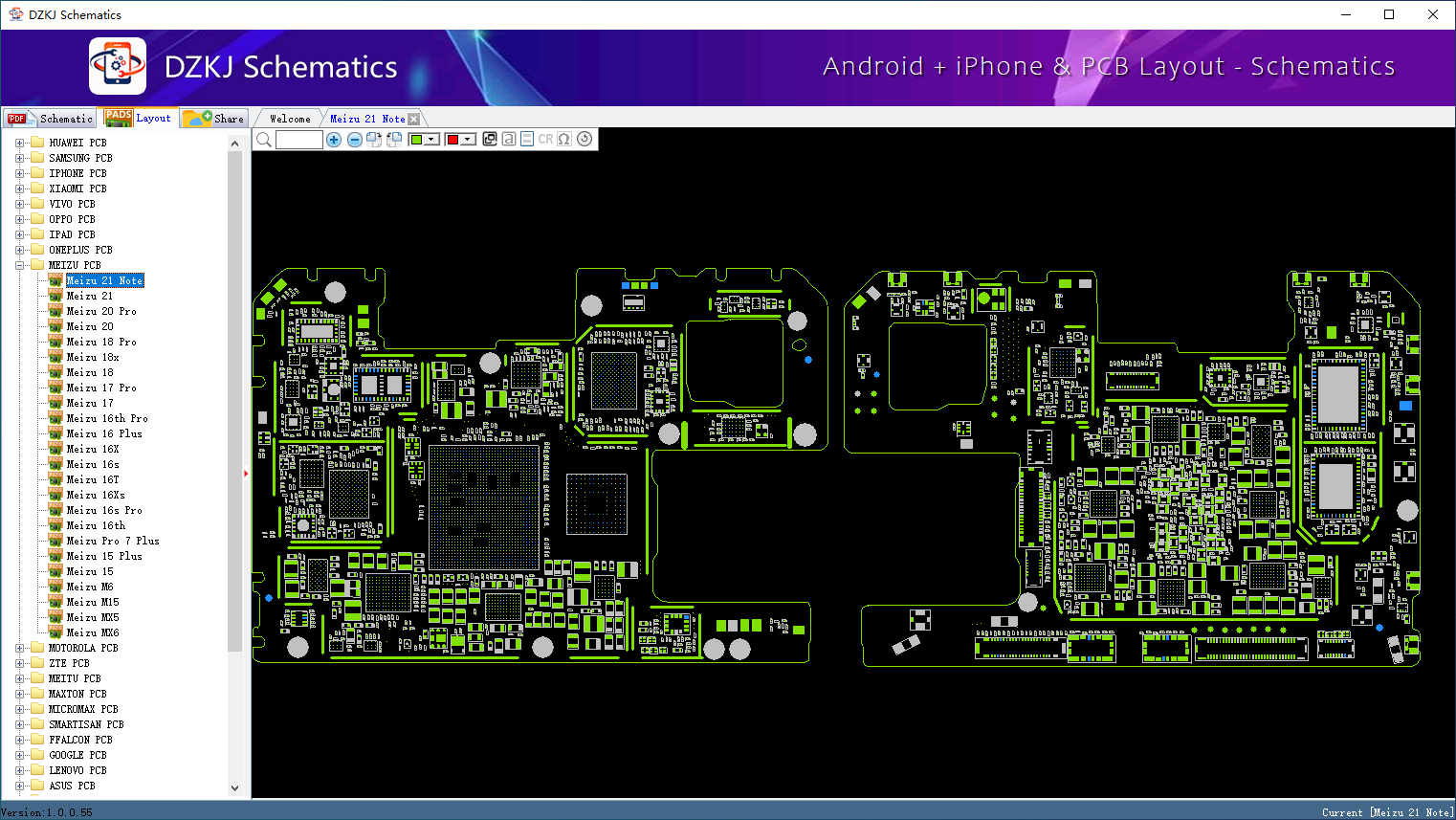Click the overlapping windows toolbar icon
1456x820 pixels.
490,139
